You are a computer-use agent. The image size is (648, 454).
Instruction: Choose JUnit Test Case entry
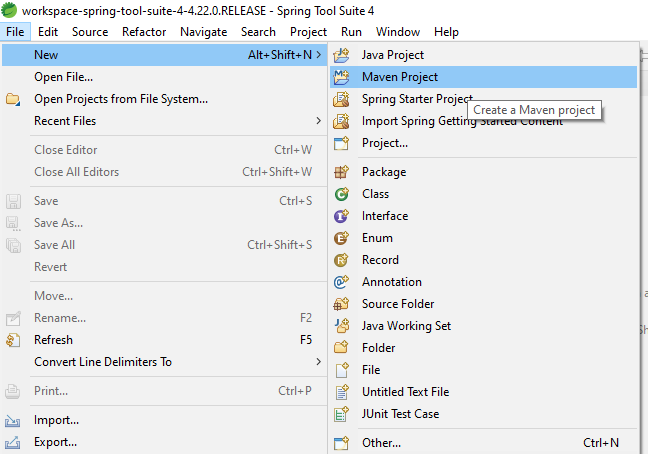(484, 414)
